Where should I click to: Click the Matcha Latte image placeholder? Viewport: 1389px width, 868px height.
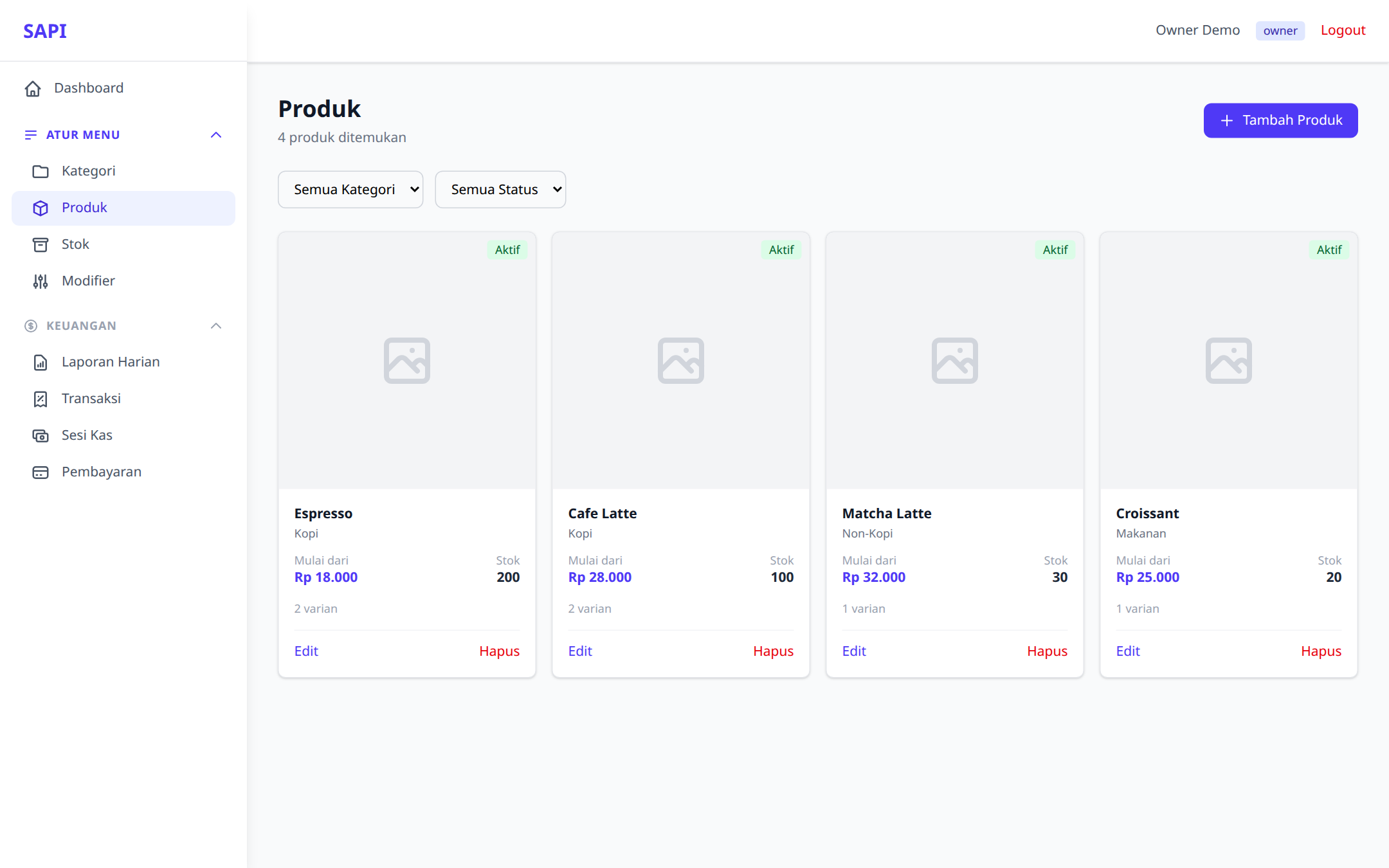[x=955, y=361]
